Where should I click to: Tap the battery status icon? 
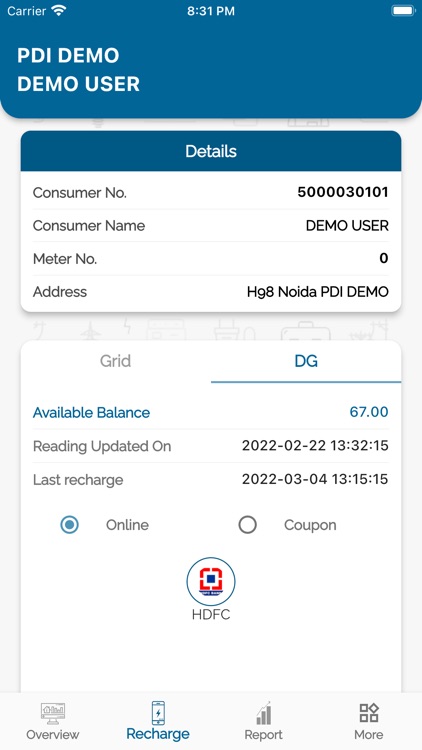(x=402, y=11)
